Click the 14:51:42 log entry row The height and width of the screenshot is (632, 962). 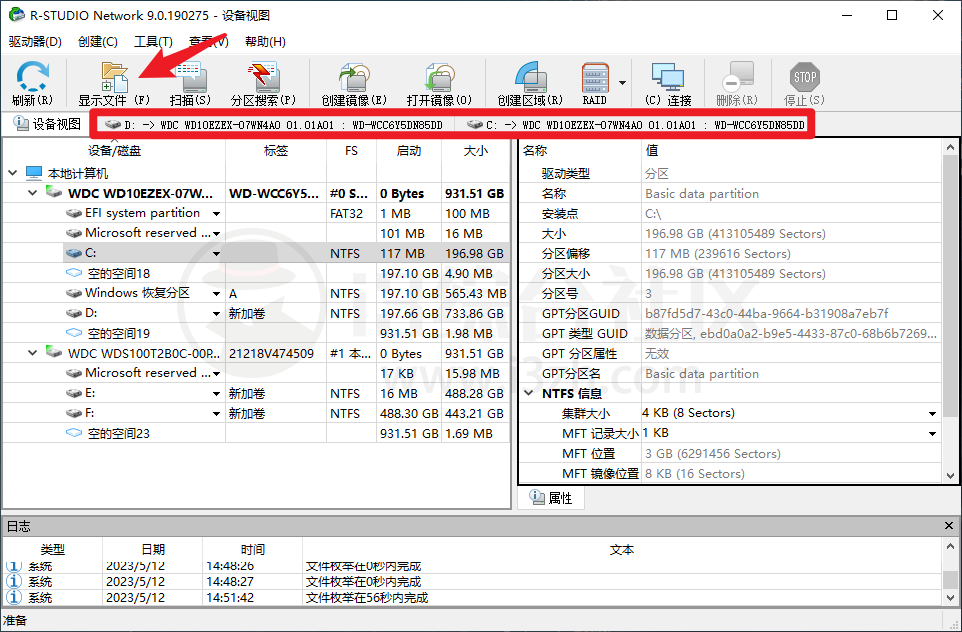pyautogui.click(x=472, y=598)
